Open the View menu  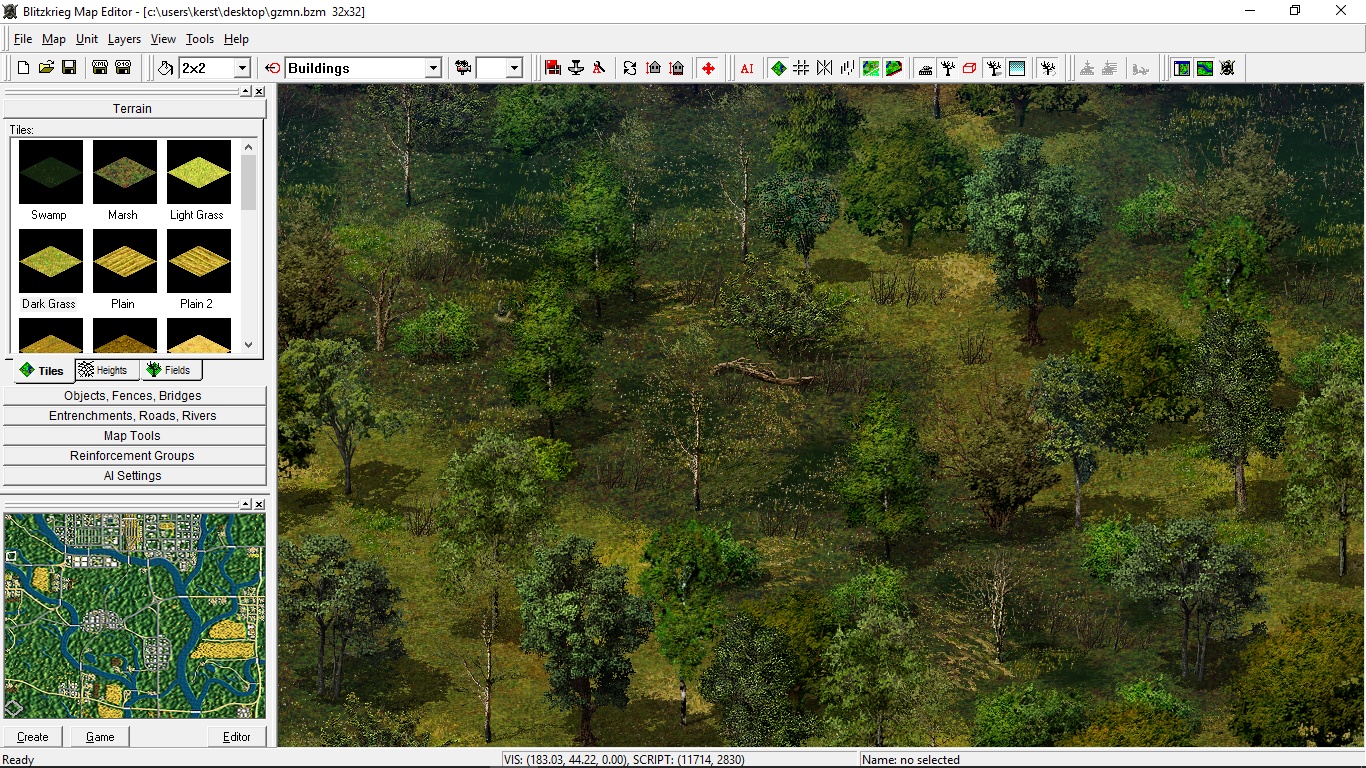click(163, 39)
